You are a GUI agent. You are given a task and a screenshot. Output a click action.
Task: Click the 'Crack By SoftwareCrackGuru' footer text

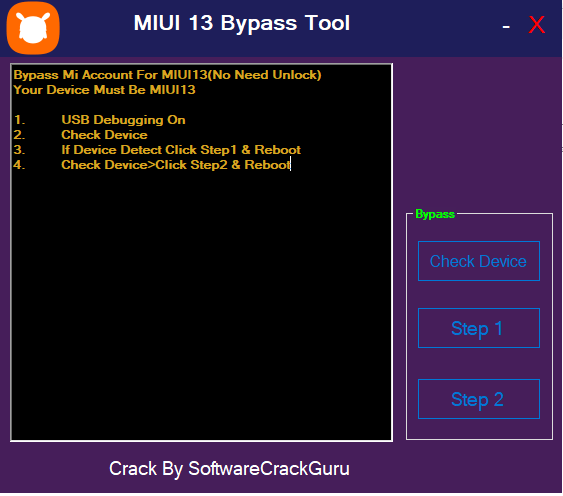pos(229,469)
